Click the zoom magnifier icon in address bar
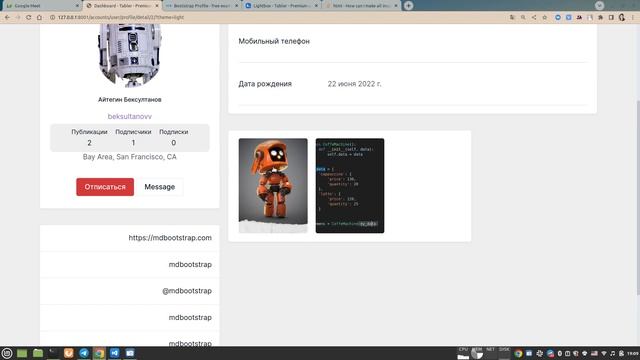The image size is (640, 360). coord(523,18)
